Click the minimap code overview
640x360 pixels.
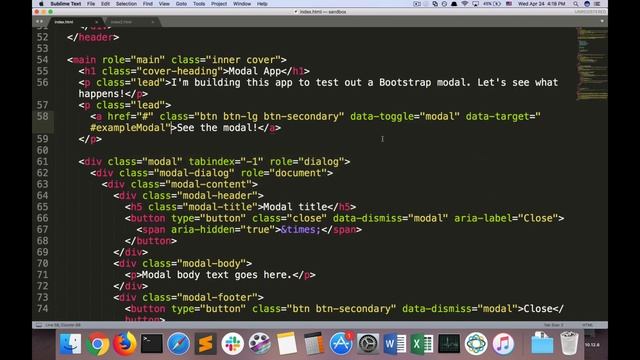coord(592,63)
